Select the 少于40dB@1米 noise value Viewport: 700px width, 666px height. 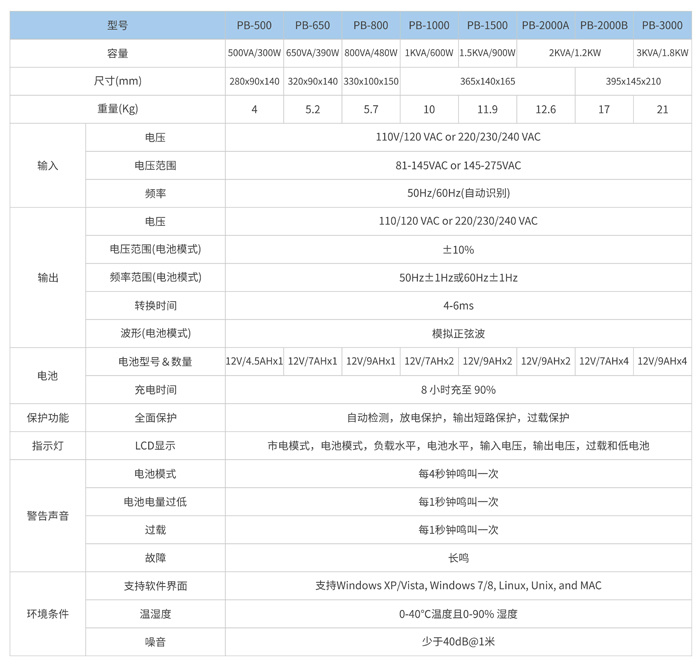(458, 642)
